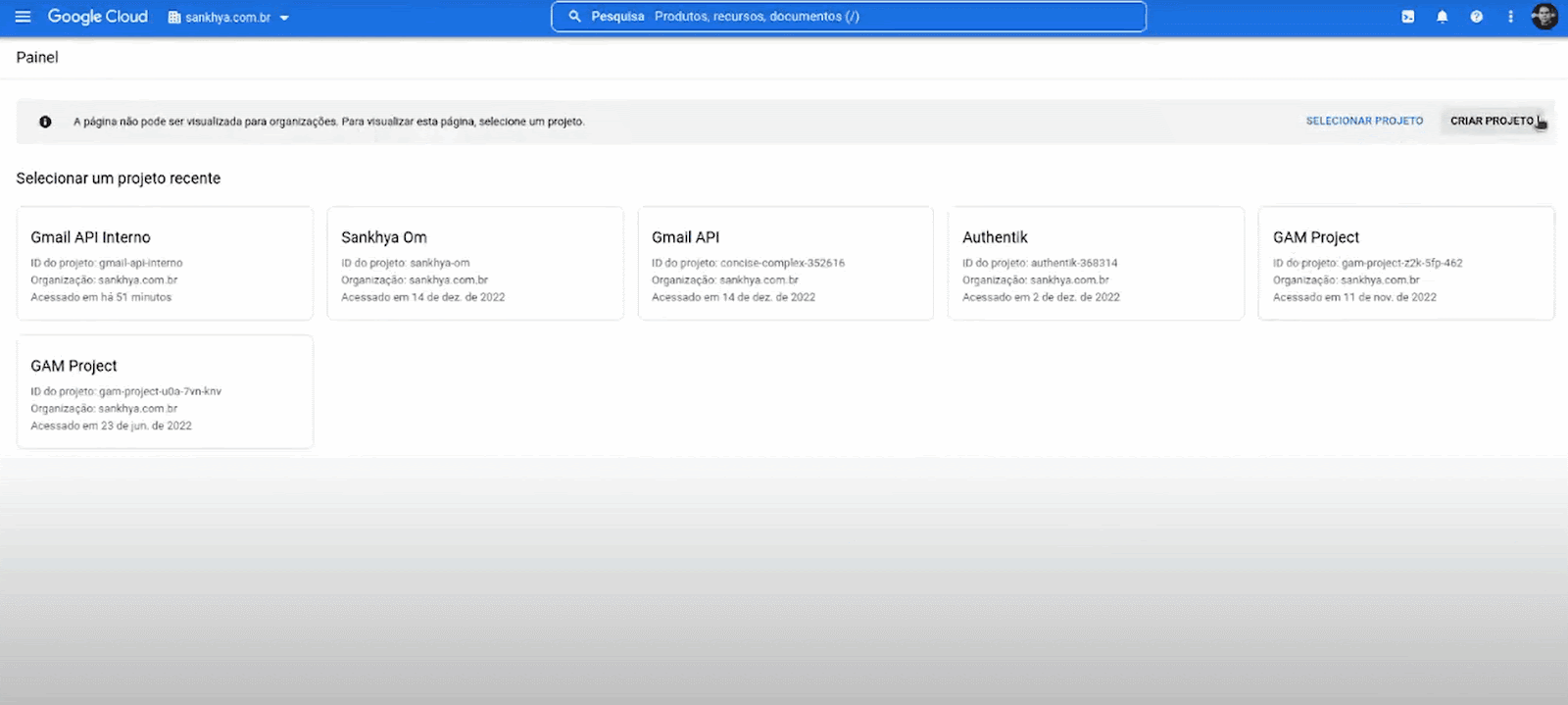Click the organization icon beside sankhya.com.br
The image size is (1568, 705).
(x=174, y=18)
